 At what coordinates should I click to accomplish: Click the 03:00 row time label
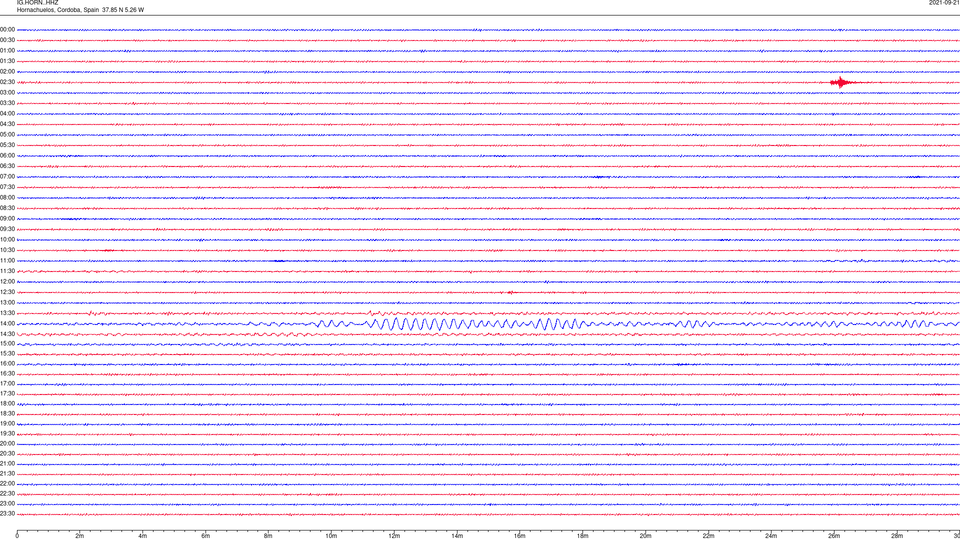[7, 92]
